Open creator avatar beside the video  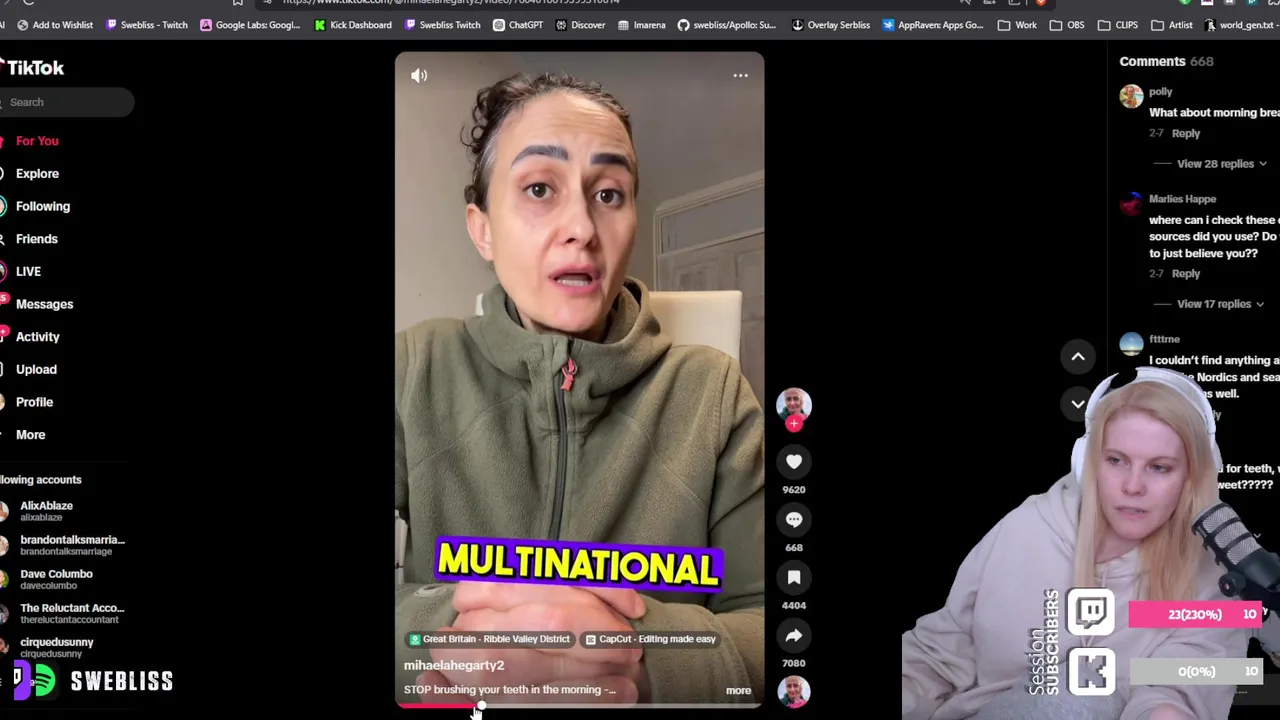[794, 404]
